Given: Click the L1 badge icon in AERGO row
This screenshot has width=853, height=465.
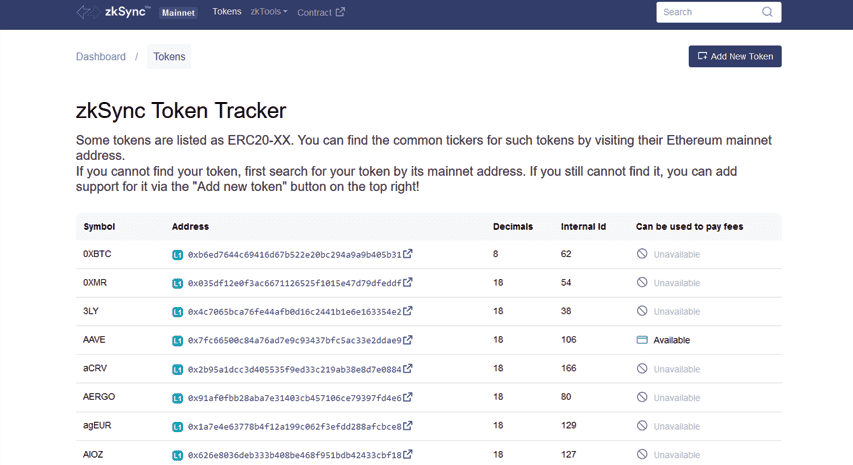Looking at the screenshot, I should [x=177, y=398].
